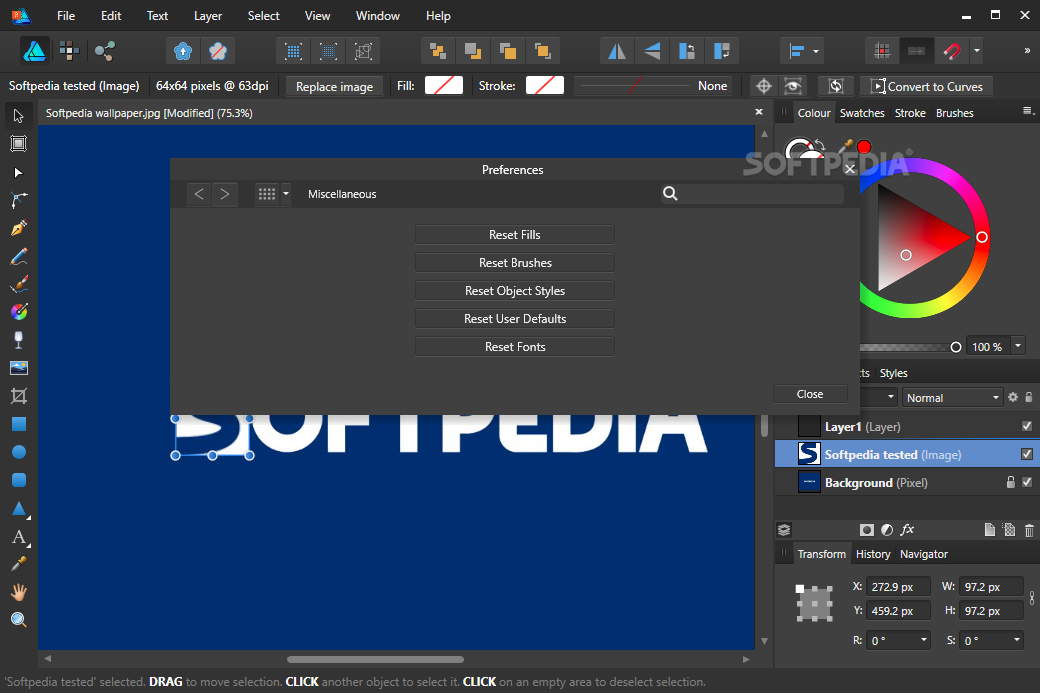Unlock the Background layer padlock
1040x693 pixels.
tap(1011, 482)
